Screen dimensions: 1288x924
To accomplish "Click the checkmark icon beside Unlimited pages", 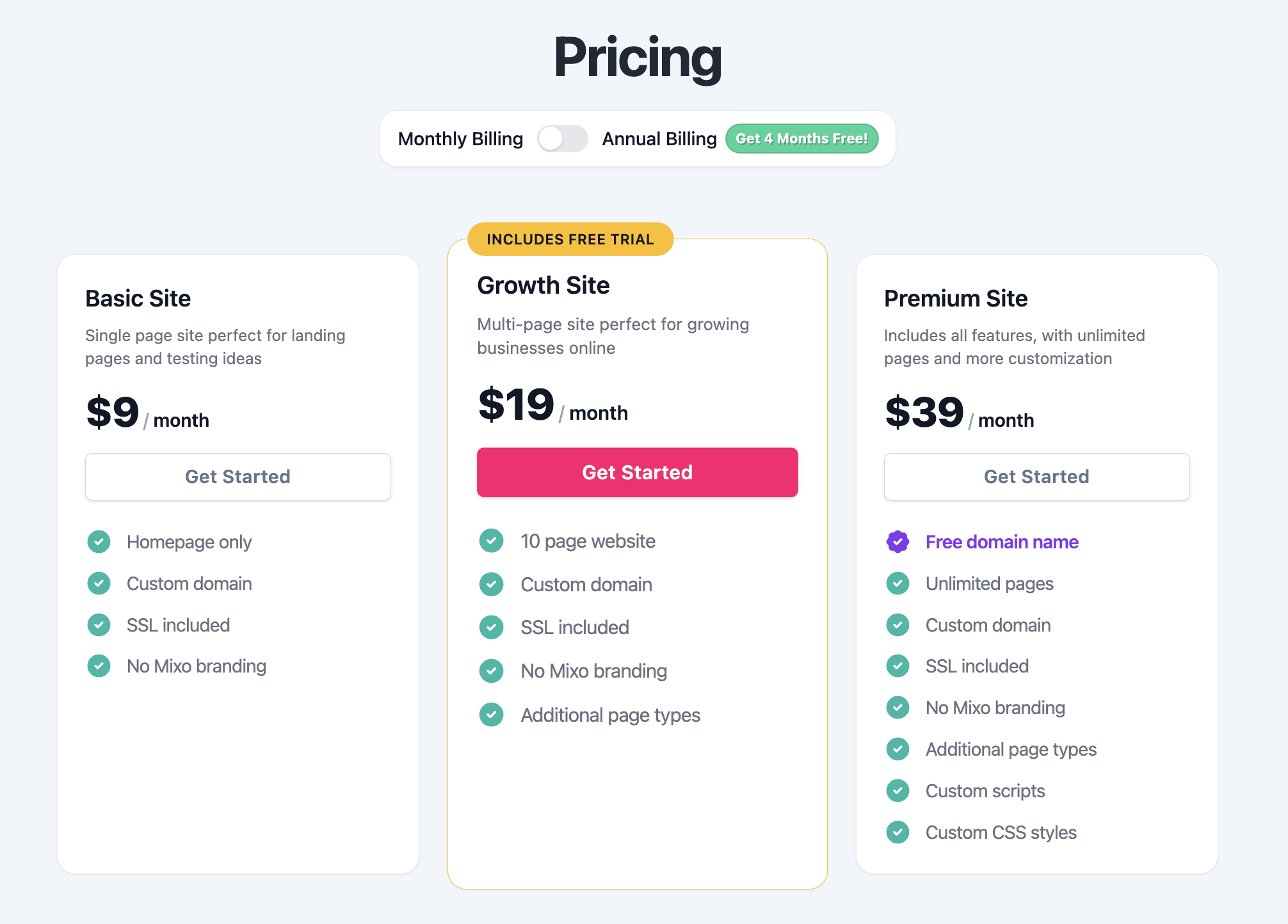I will pyautogui.click(x=898, y=583).
